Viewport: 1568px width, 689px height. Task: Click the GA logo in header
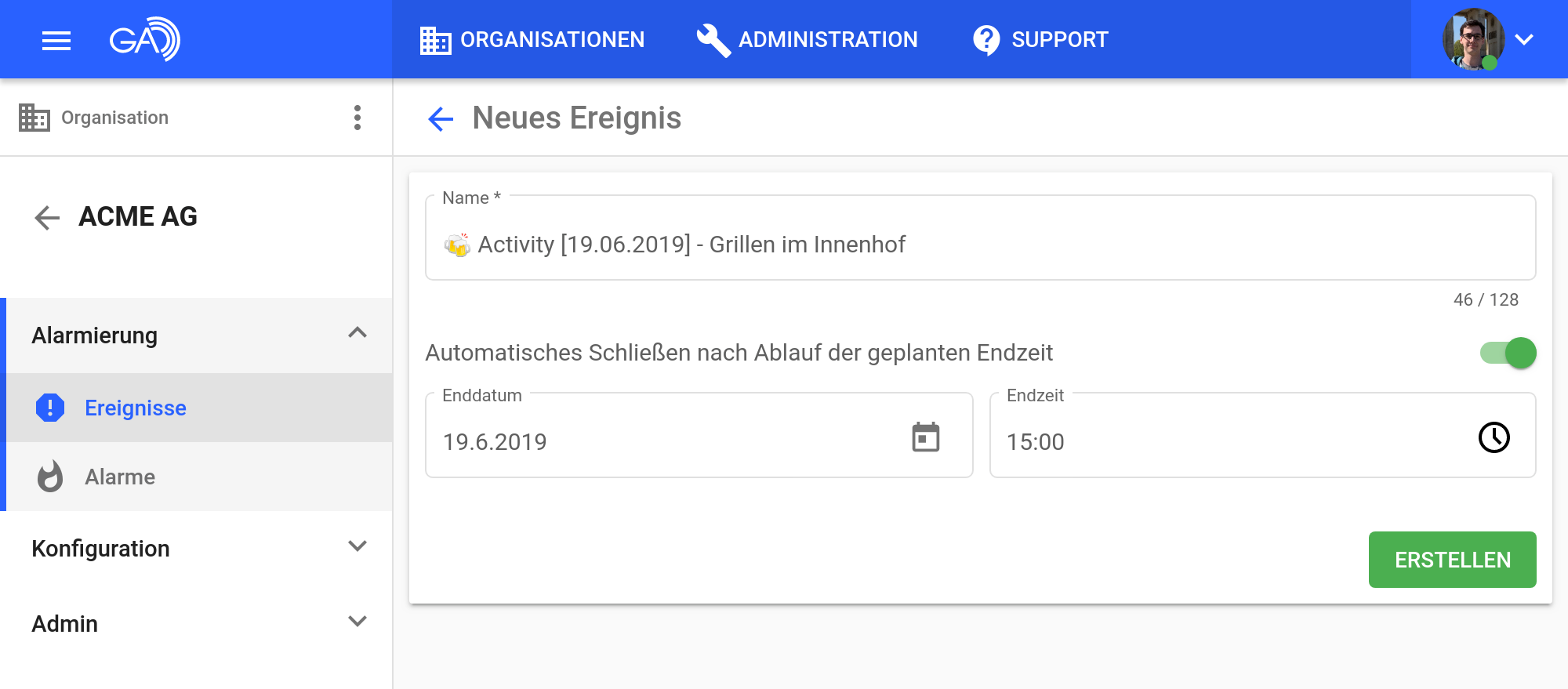[x=144, y=39]
